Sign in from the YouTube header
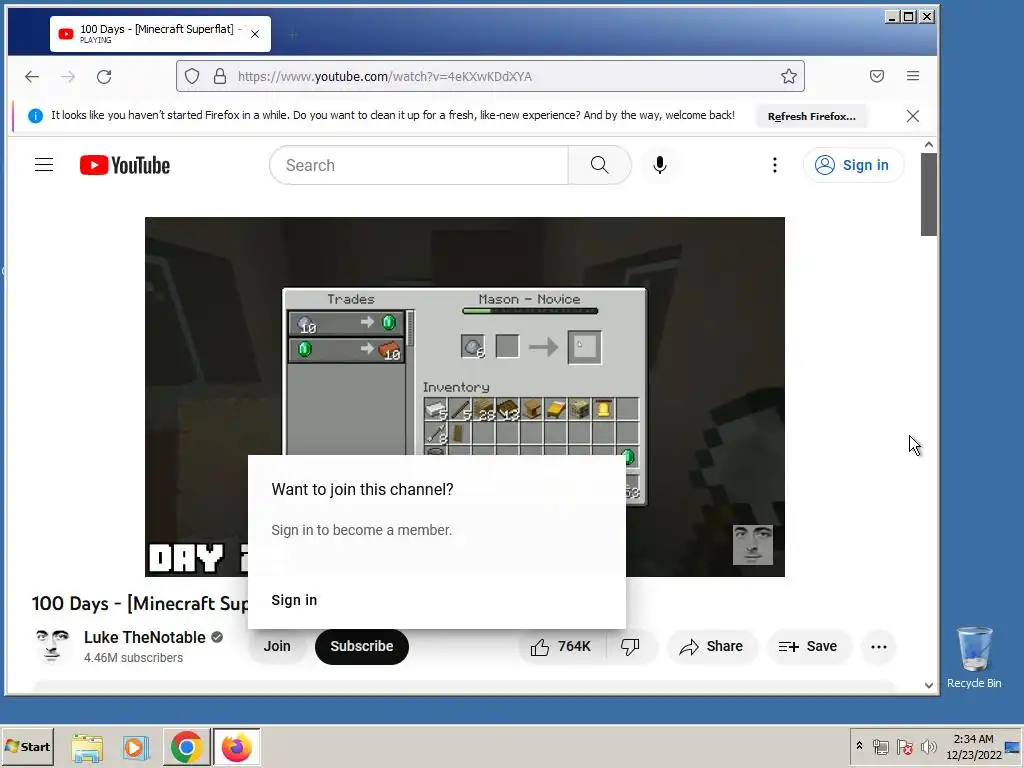 [x=853, y=165]
